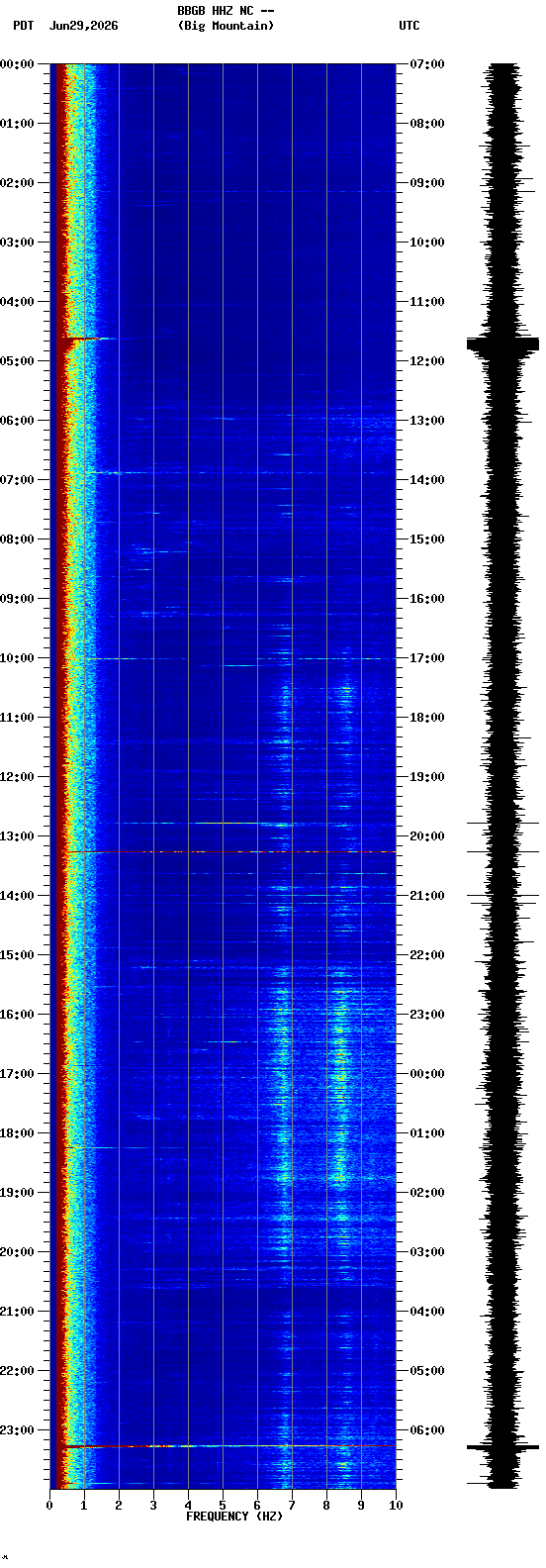This screenshot has width=546, height=1568.
Task: Pick the UTC axis '07:00' label
Action: [x=427, y=64]
